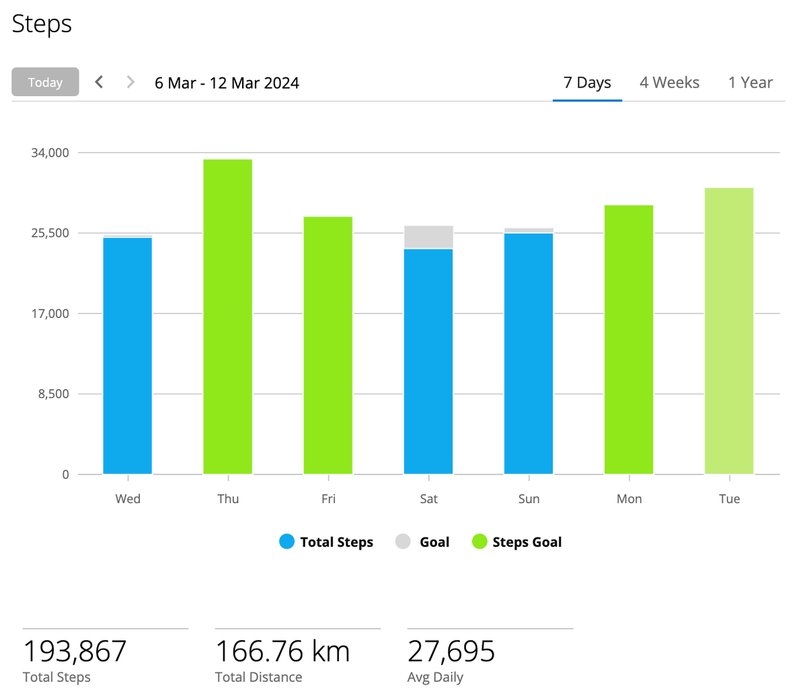Switch to the 7 Days tab
The image size is (807, 700).
click(x=587, y=82)
